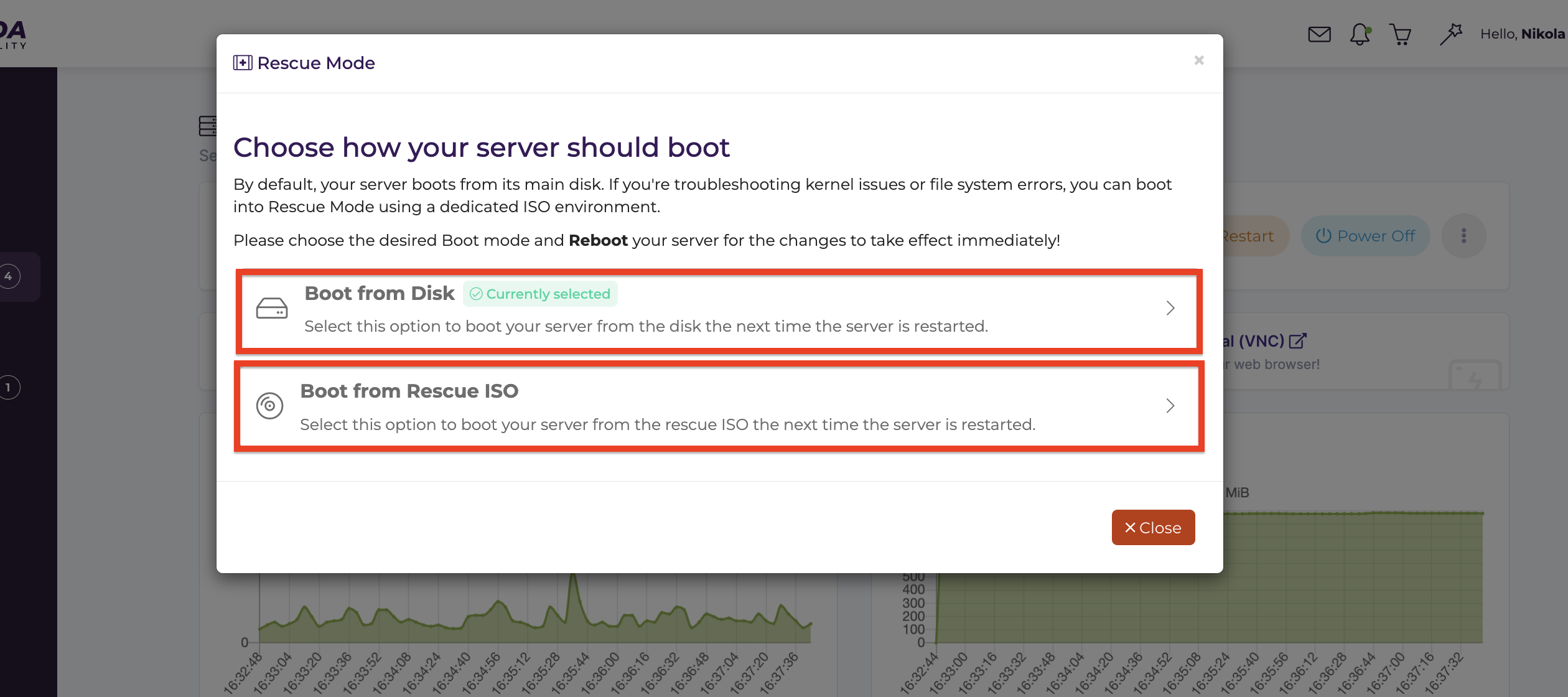Viewport: 1568px width, 697px height.
Task: Click the disk drive icon
Action: [x=272, y=308]
